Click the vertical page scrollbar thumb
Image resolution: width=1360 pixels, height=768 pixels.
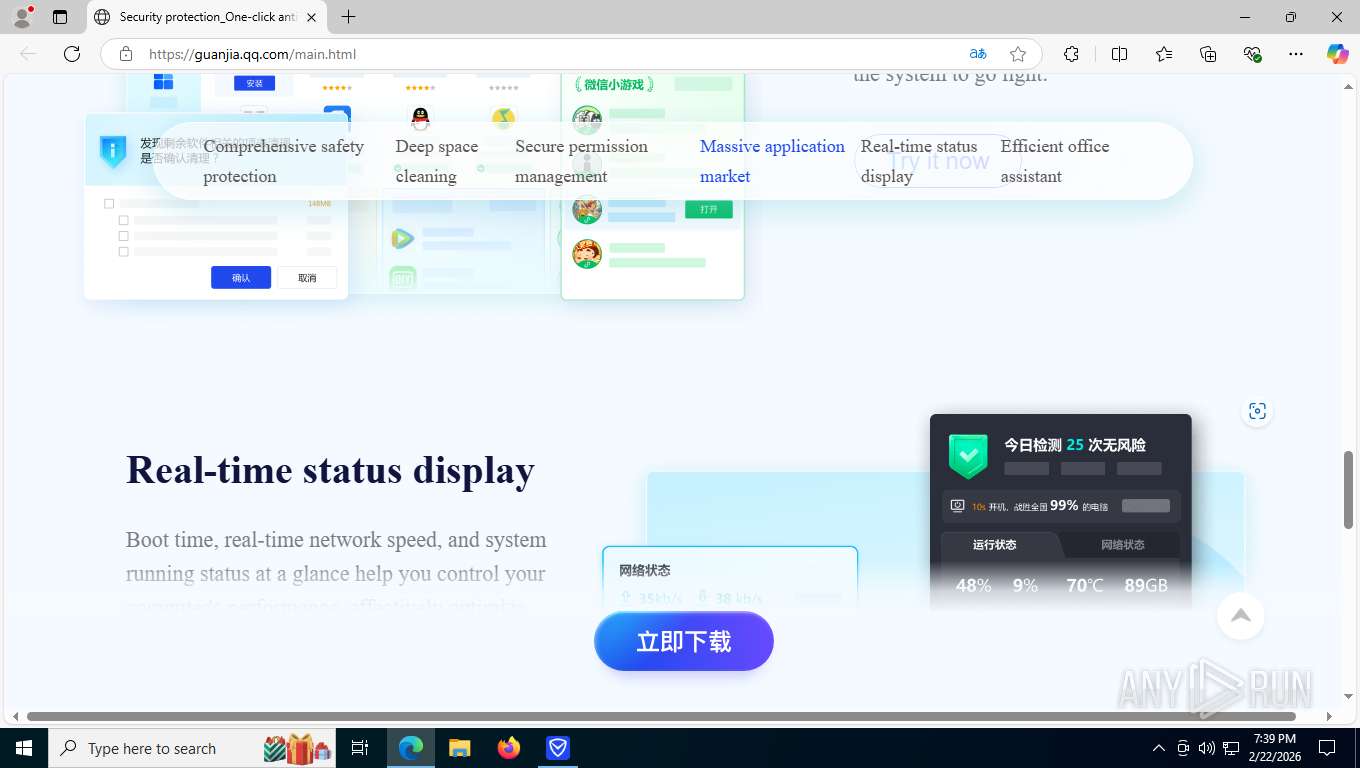(x=1349, y=489)
